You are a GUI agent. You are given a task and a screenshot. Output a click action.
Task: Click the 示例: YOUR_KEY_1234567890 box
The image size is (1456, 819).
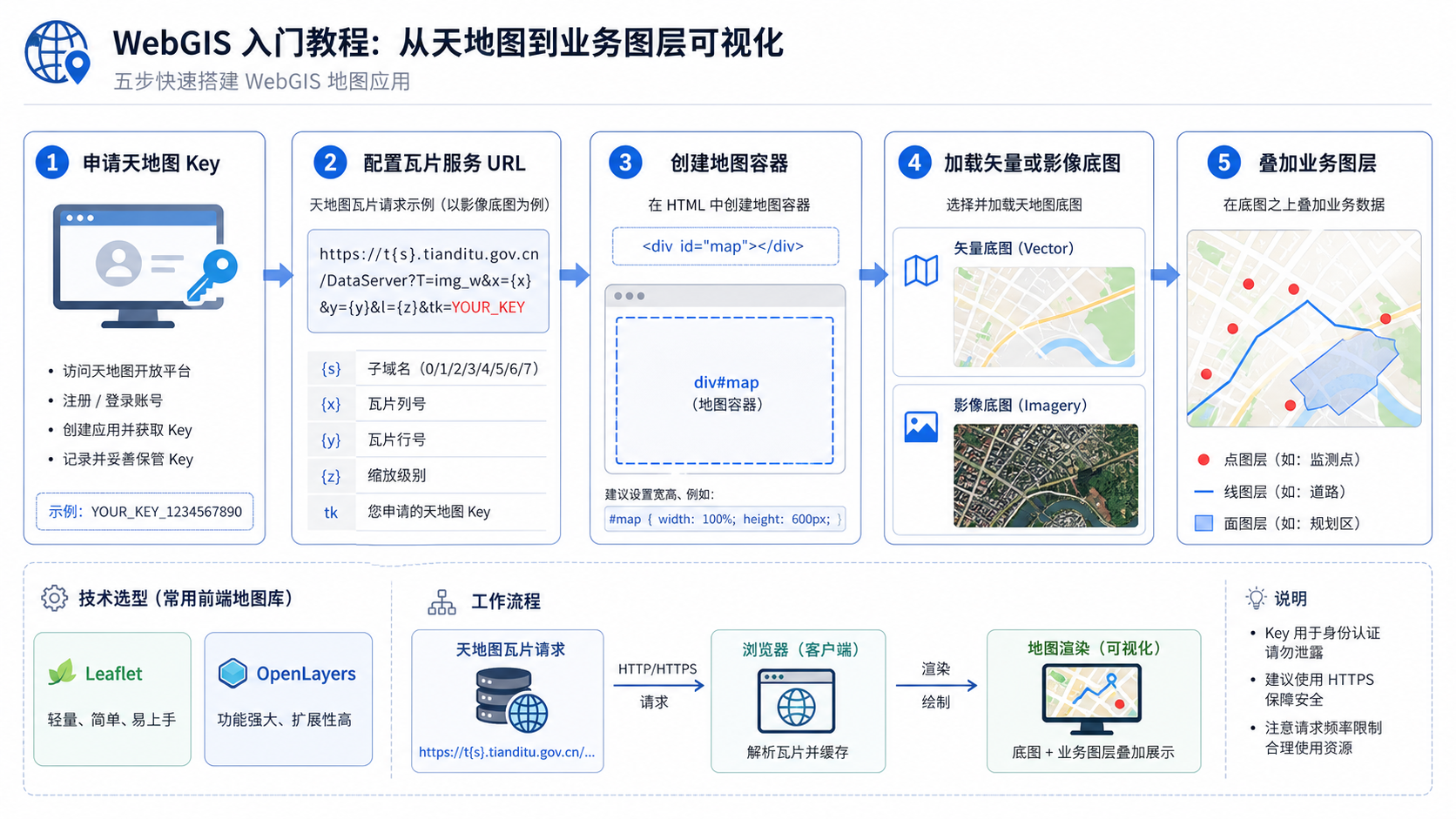pyautogui.click(x=145, y=512)
